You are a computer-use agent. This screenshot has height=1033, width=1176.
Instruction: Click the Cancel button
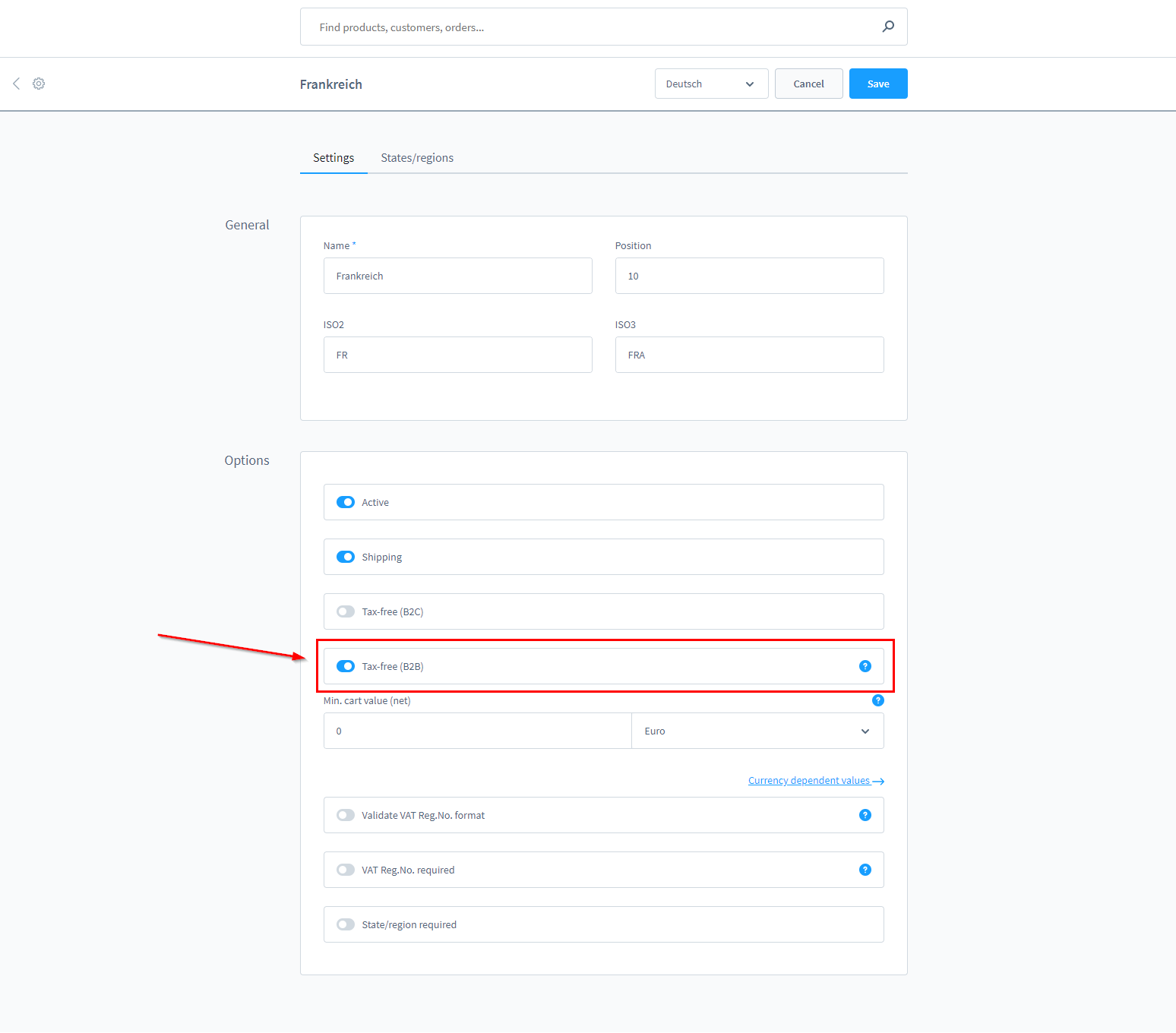(x=808, y=84)
